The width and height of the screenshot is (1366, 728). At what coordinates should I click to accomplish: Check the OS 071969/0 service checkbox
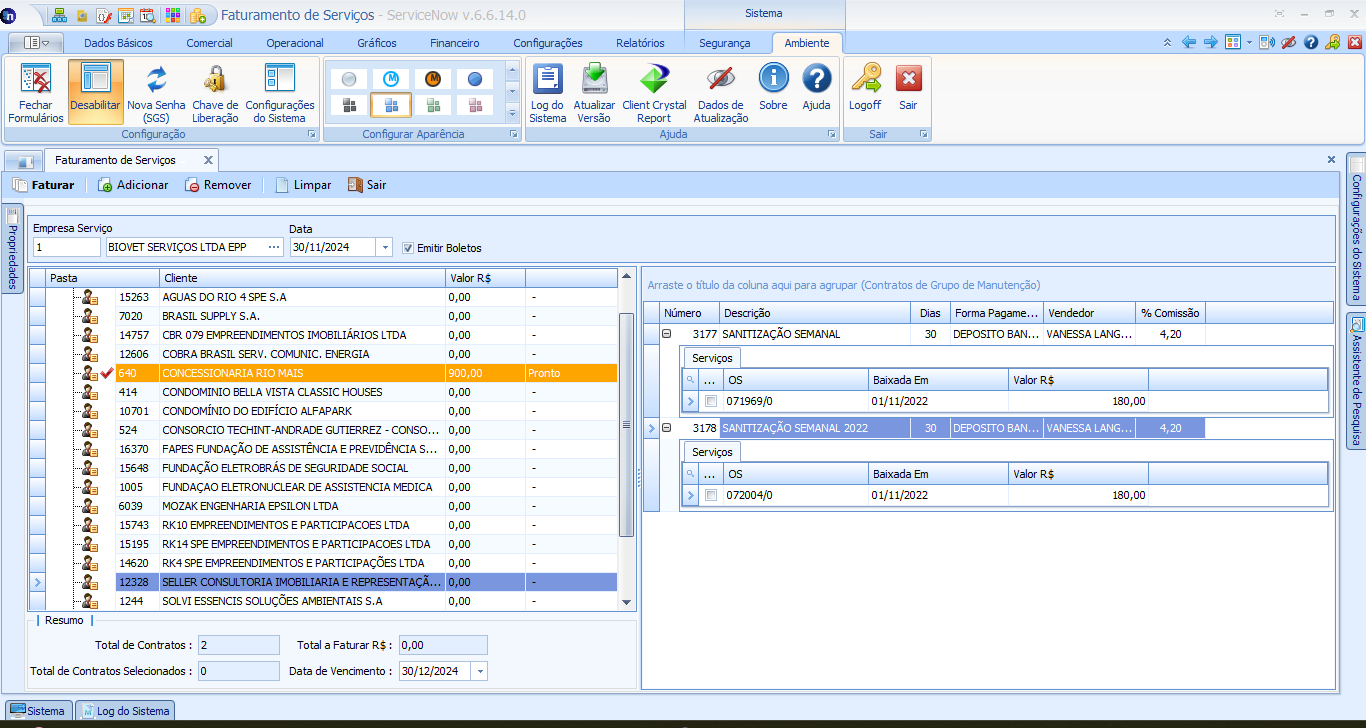point(711,401)
